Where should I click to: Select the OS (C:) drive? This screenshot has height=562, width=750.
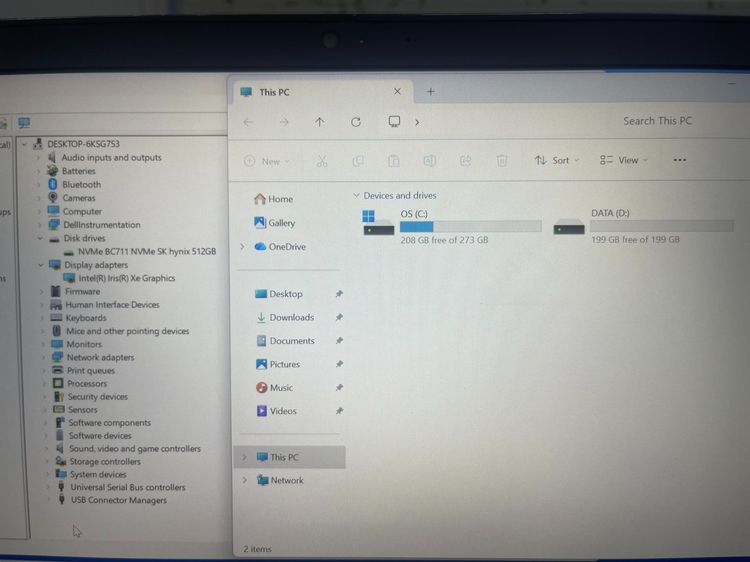coord(452,226)
